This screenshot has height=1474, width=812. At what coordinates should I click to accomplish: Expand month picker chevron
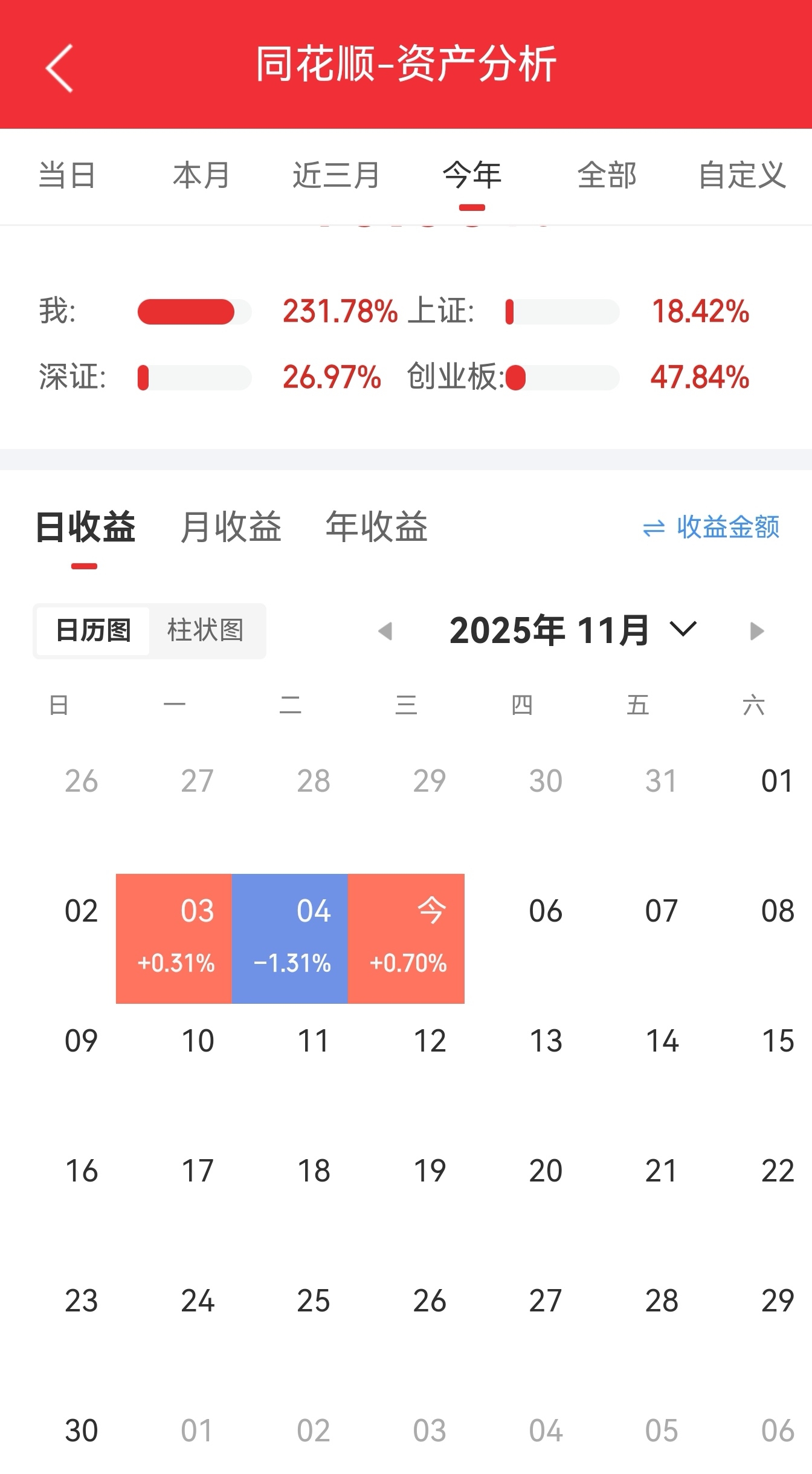point(683,629)
